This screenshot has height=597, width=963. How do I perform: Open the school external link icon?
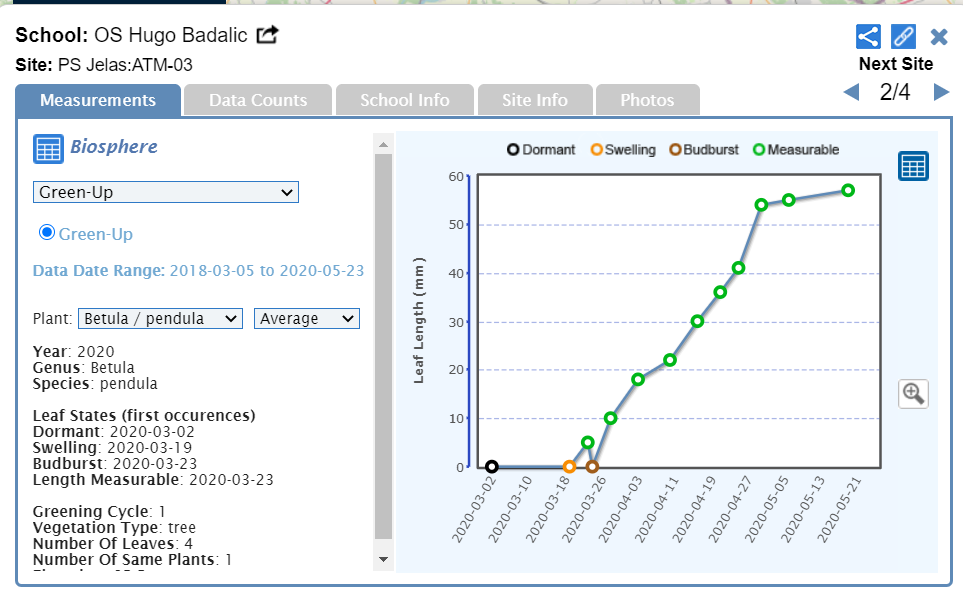(x=267, y=35)
